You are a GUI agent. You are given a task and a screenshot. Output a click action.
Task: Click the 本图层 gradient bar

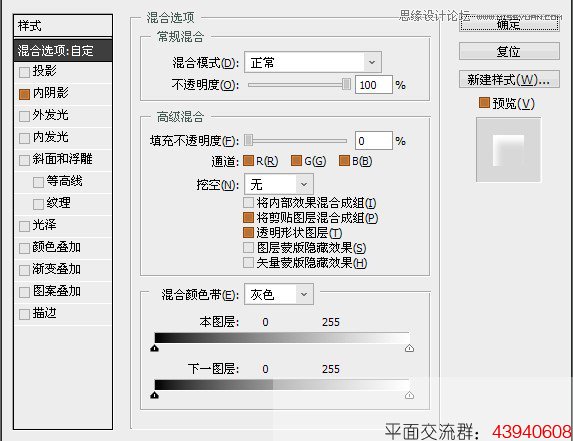click(x=282, y=338)
